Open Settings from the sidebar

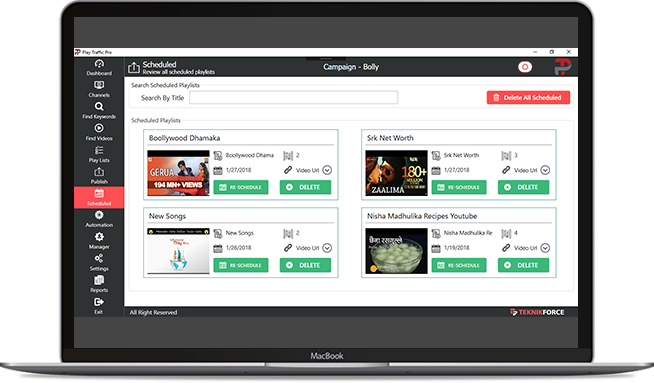click(99, 262)
